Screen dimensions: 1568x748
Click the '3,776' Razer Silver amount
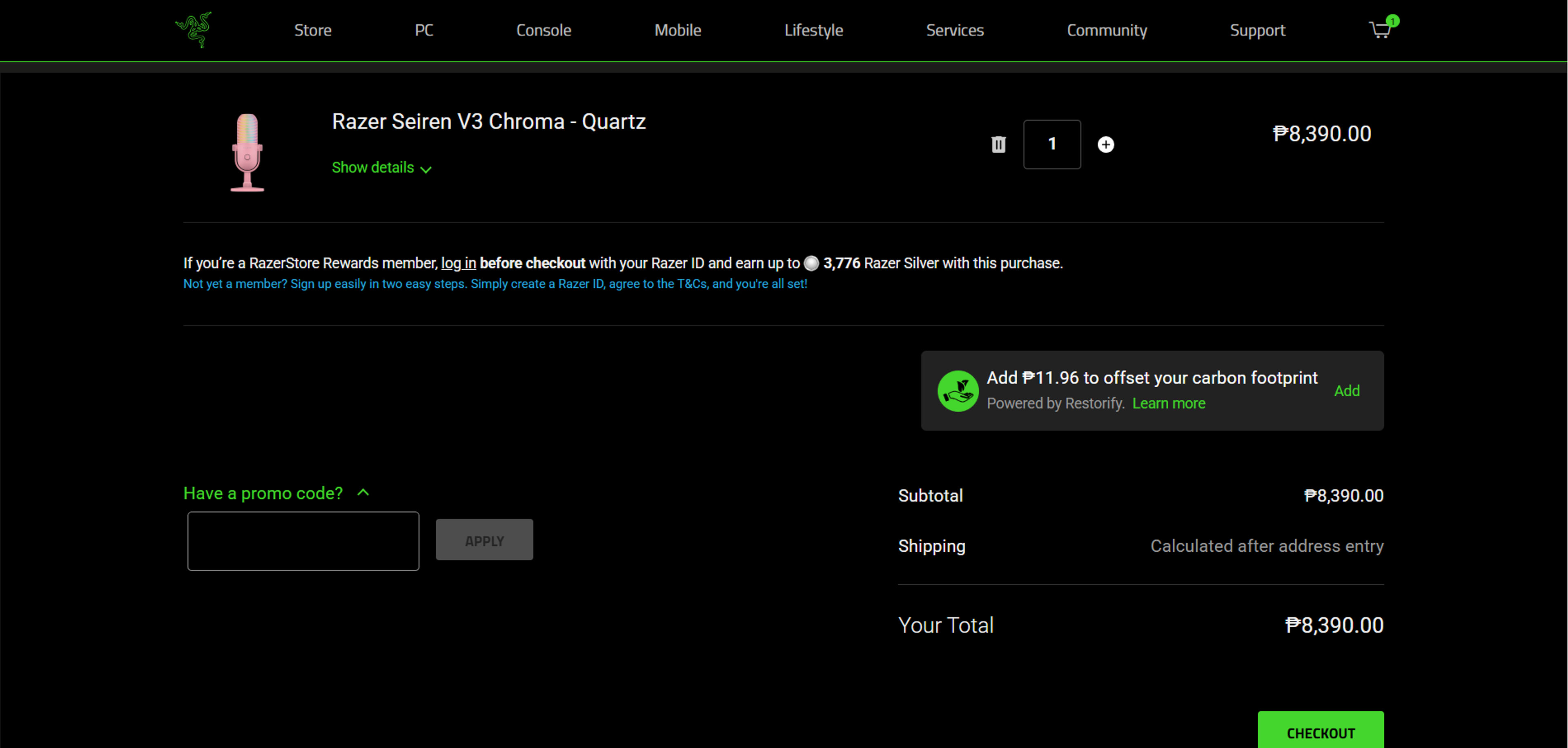(x=841, y=263)
